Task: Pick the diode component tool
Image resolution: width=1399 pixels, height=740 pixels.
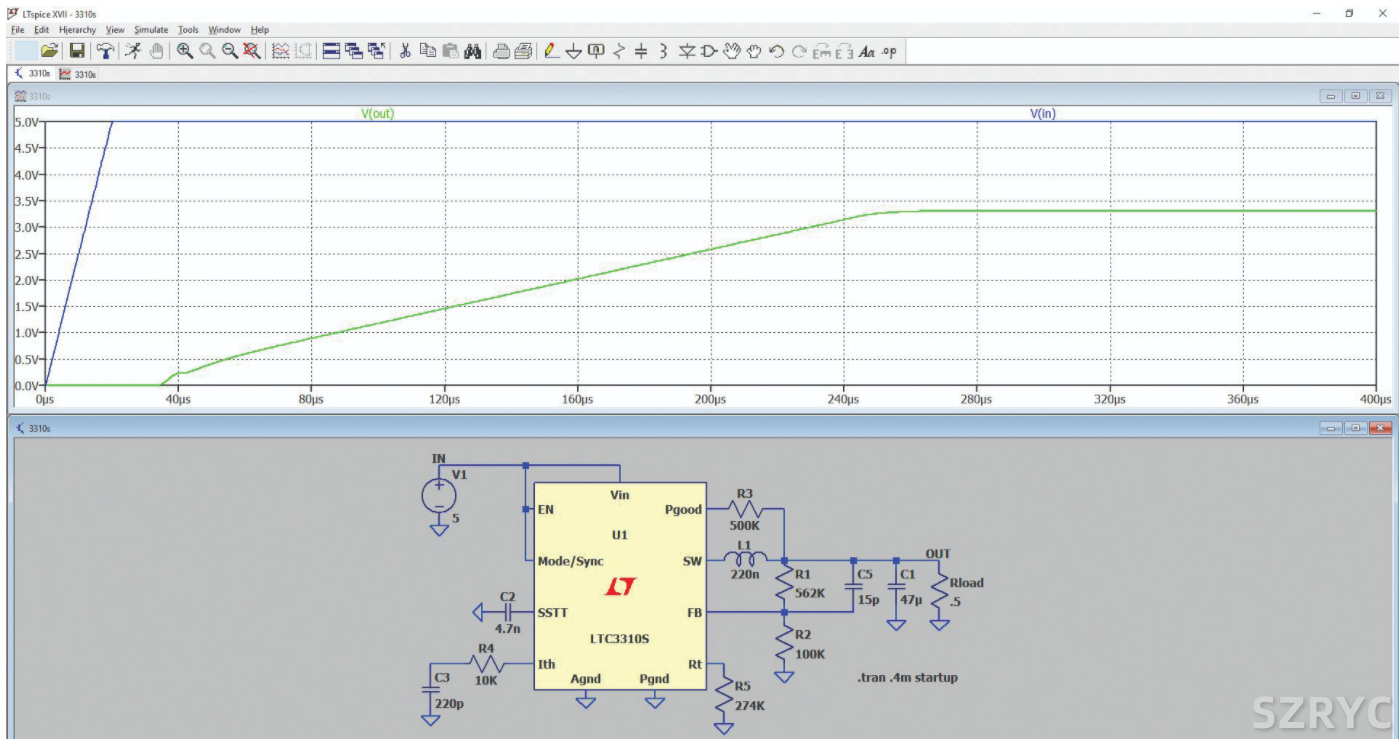Action: (x=687, y=51)
